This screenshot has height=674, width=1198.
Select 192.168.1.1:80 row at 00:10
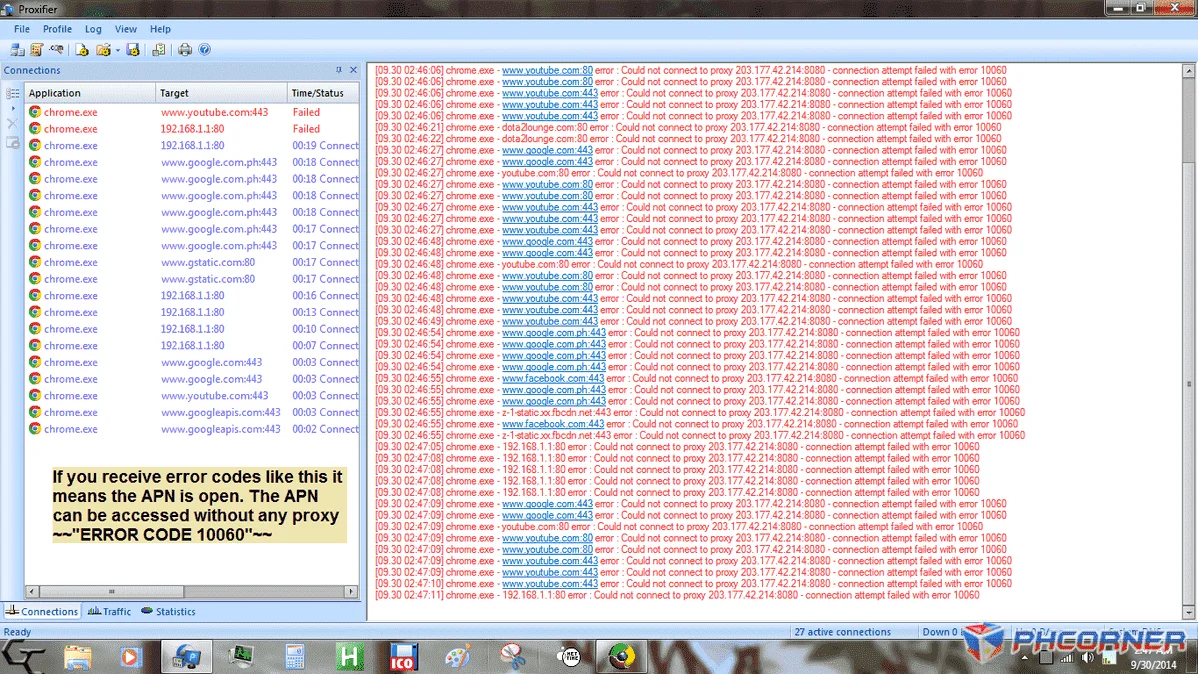[x=192, y=329]
